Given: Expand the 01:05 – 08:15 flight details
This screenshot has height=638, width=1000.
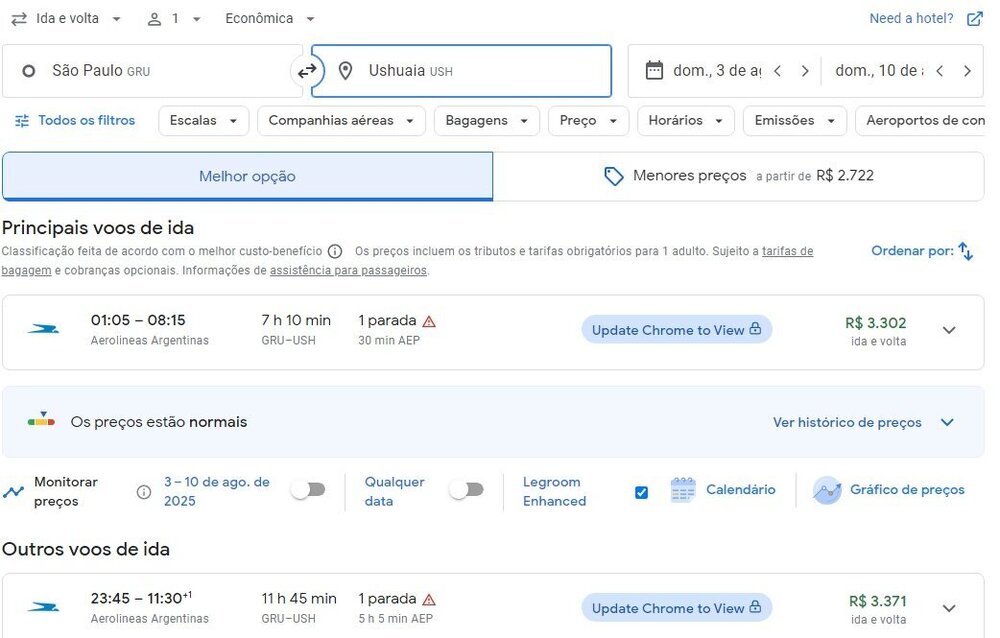Looking at the screenshot, I should coord(949,331).
